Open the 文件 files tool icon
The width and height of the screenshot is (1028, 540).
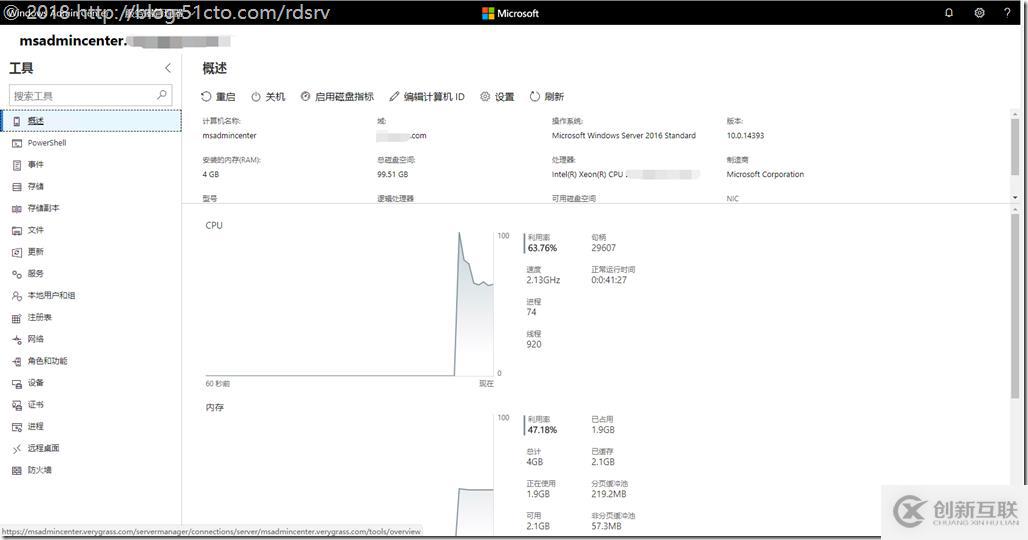[x=17, y=231]
